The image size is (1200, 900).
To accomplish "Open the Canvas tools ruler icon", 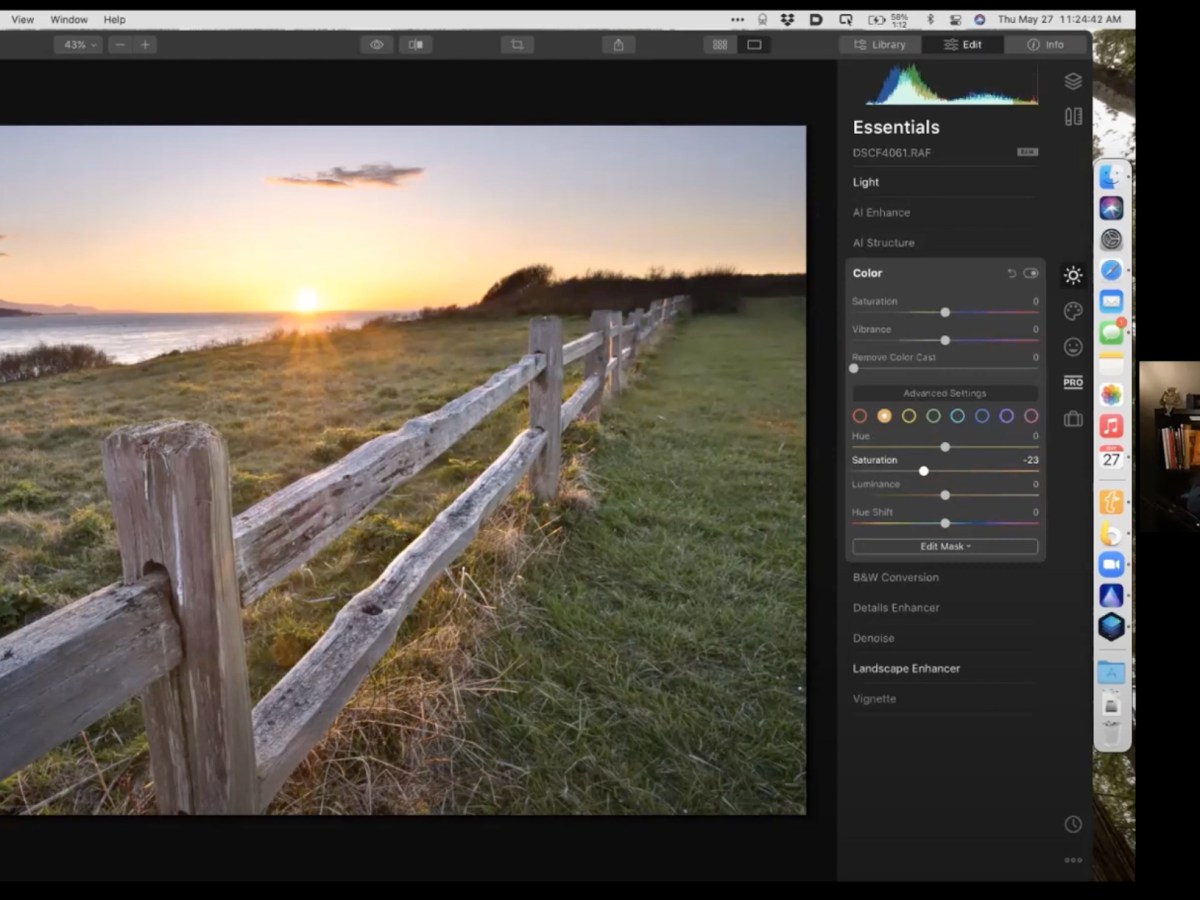I will pyautogui.click(x=1073, y=116).
